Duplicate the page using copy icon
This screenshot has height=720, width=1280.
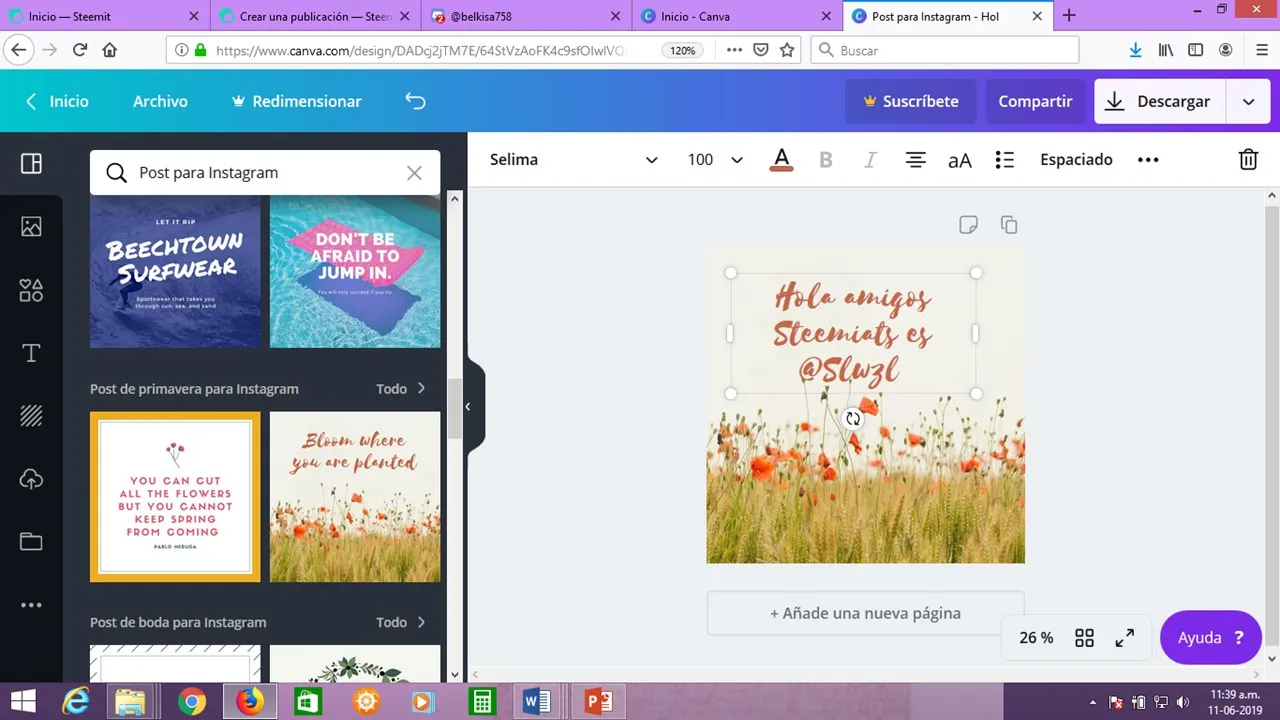(1009, 225)
